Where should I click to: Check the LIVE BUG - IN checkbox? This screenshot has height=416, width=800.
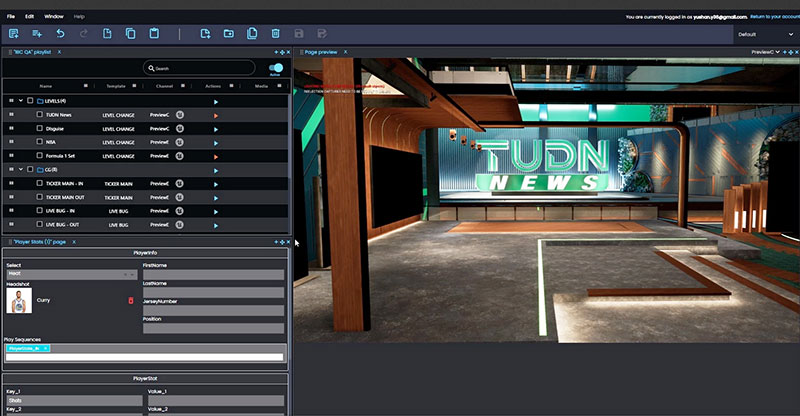tap(39, 212)
